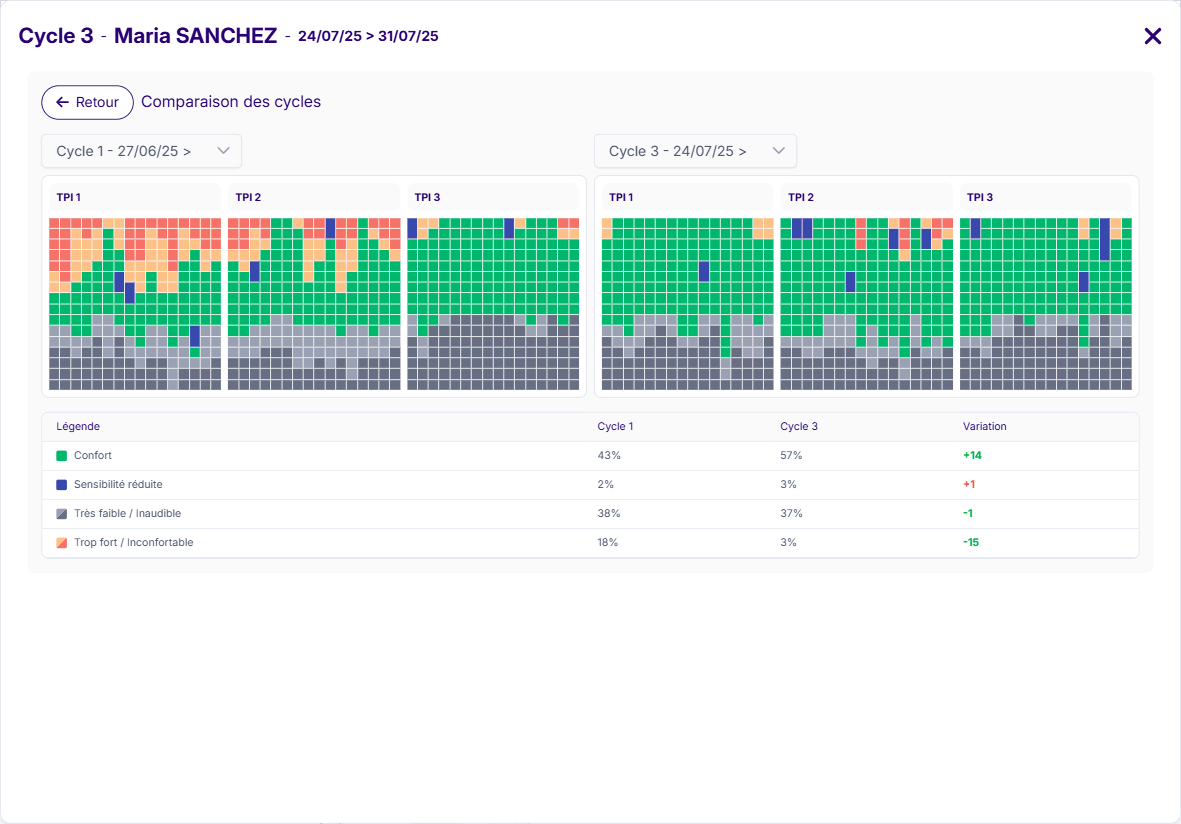
Task: Open the Cycle 1 - 27/06/25 dropdown
Action: point(141,151)
